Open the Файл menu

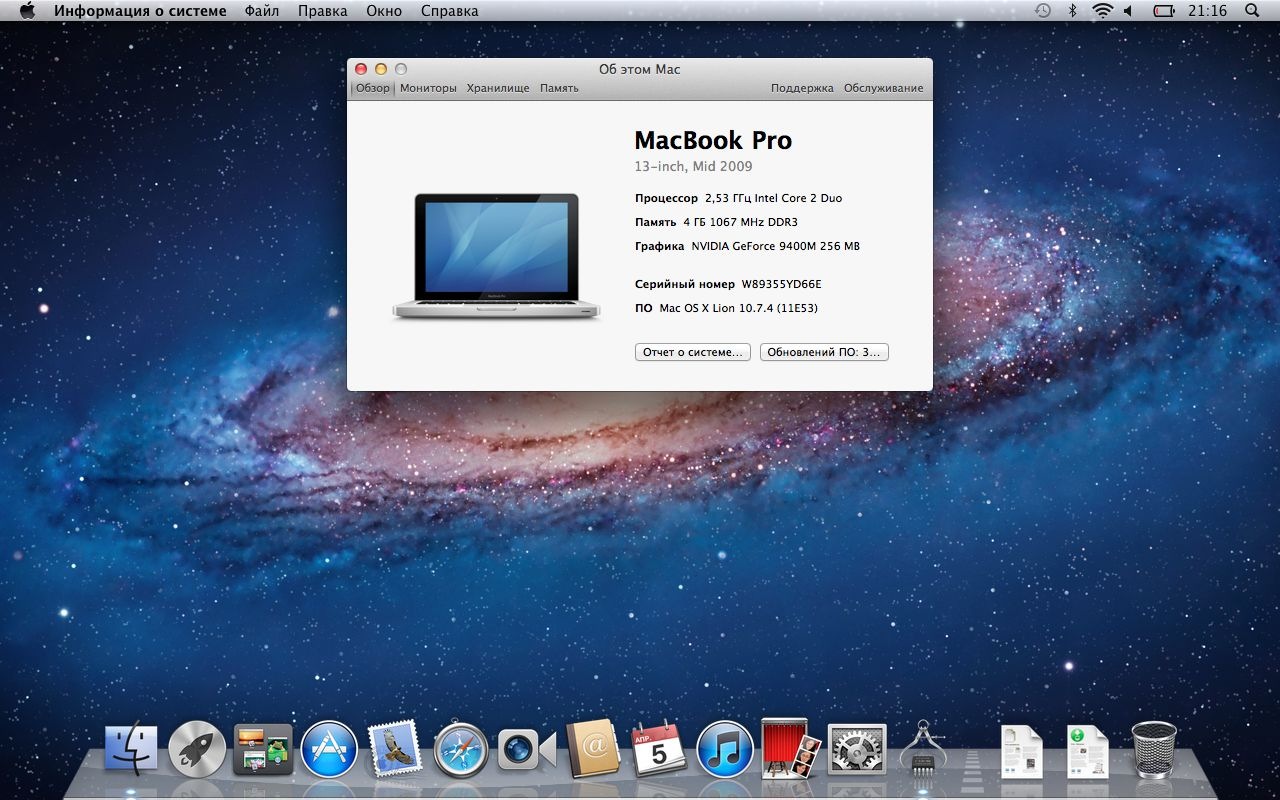261,11
